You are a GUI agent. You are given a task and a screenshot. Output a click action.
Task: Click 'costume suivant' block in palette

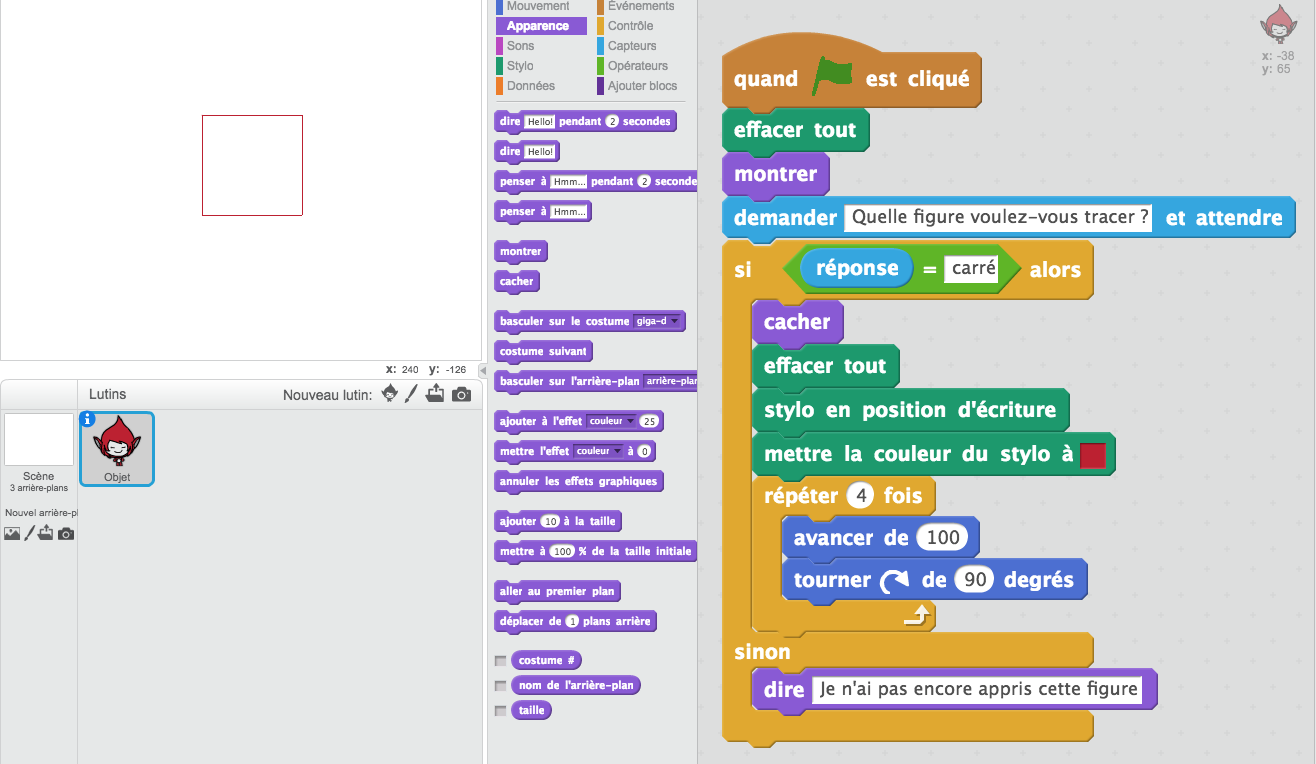point(545,352)
